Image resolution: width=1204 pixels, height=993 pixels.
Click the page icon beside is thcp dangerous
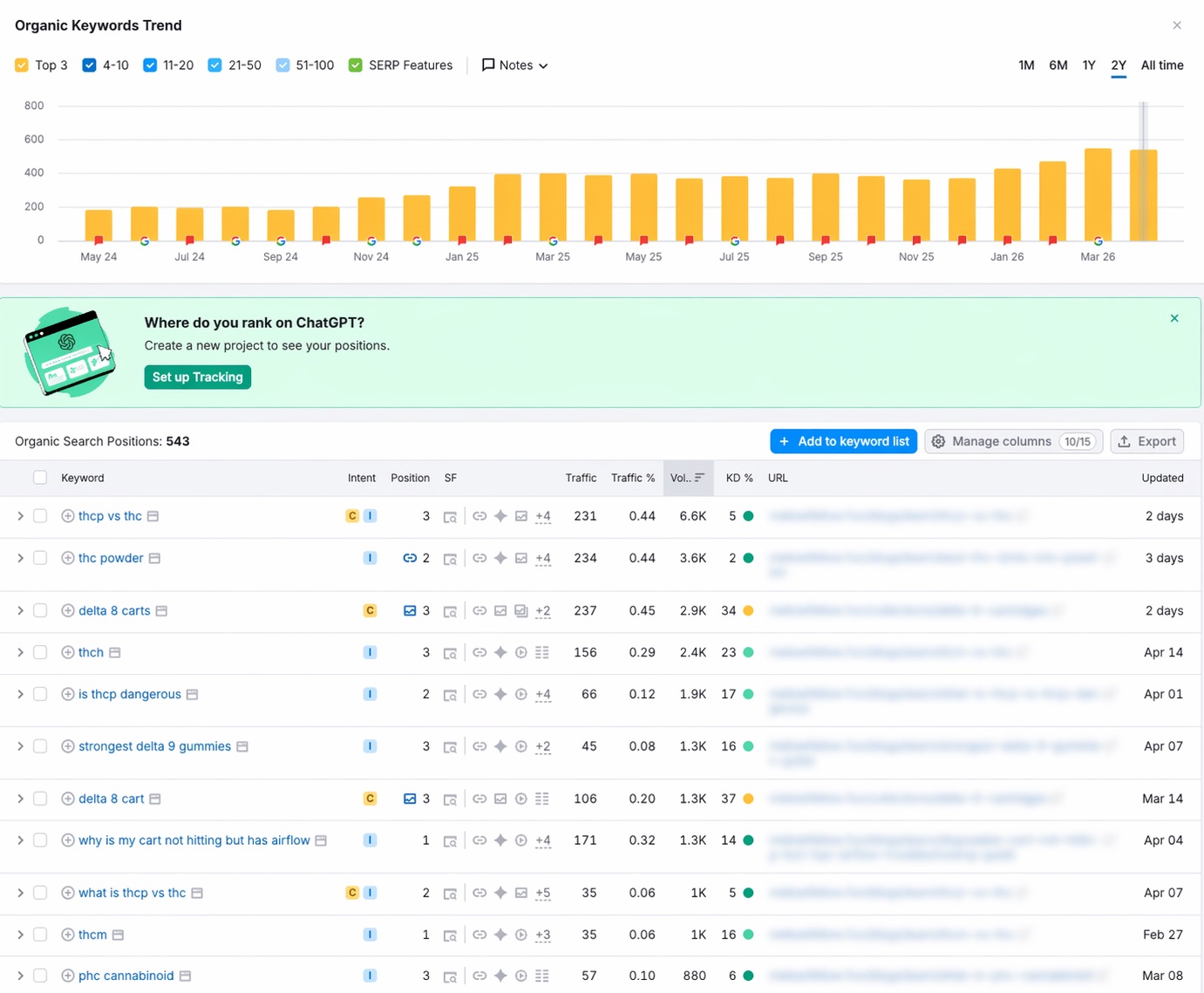192,694
